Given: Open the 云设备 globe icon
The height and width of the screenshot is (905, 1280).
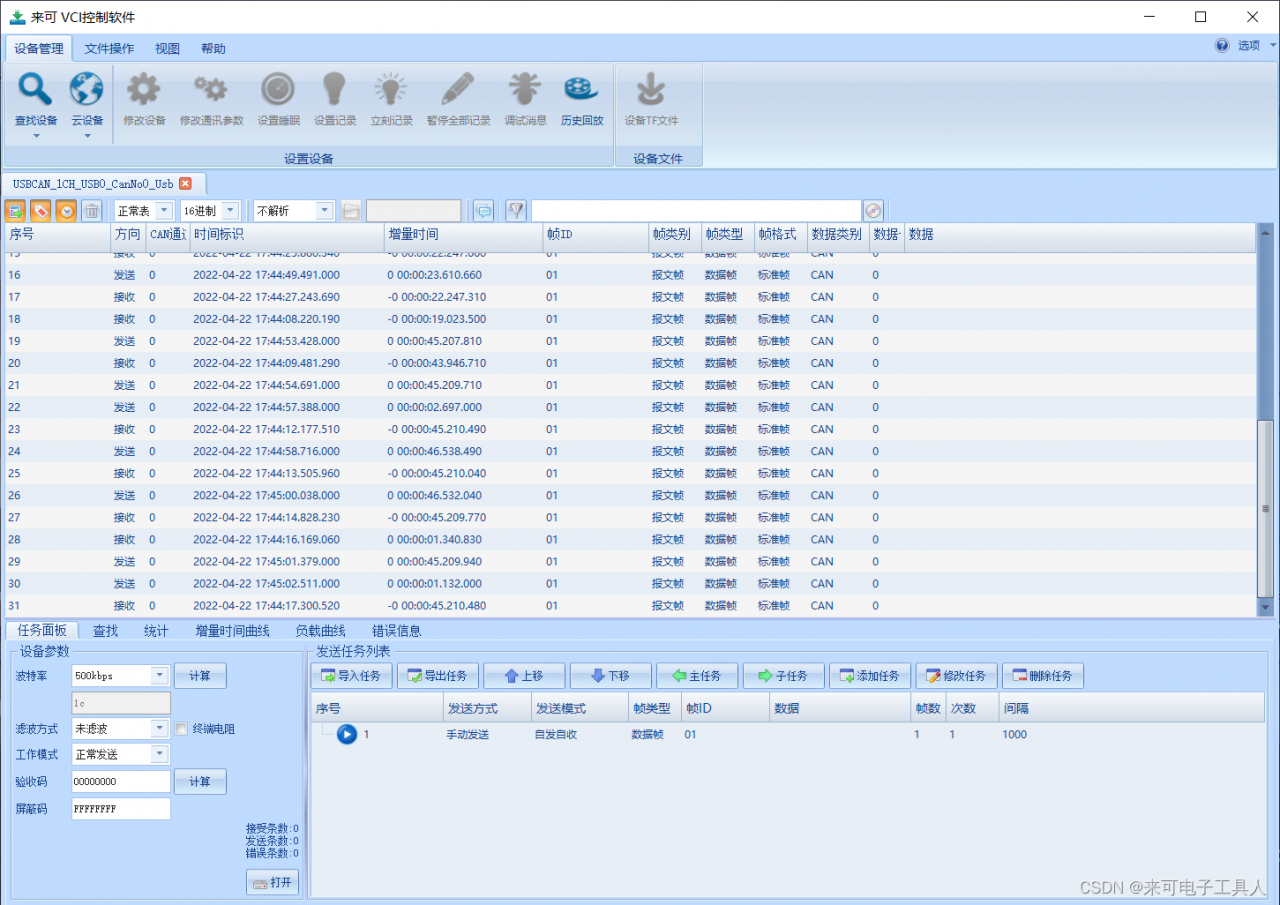Looking at the screenshot, I should pos(87,91).
